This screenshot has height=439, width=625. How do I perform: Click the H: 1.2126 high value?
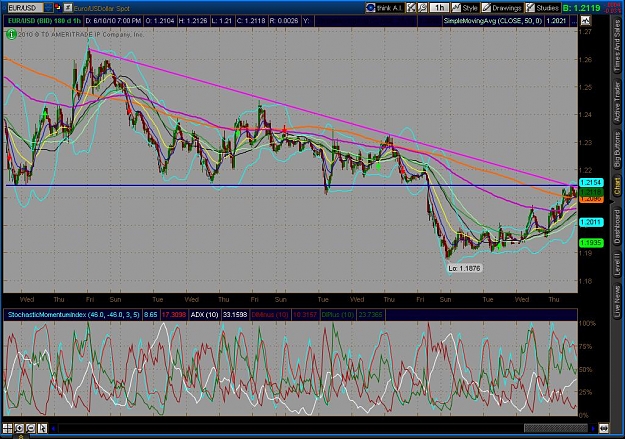click(193, 21)
